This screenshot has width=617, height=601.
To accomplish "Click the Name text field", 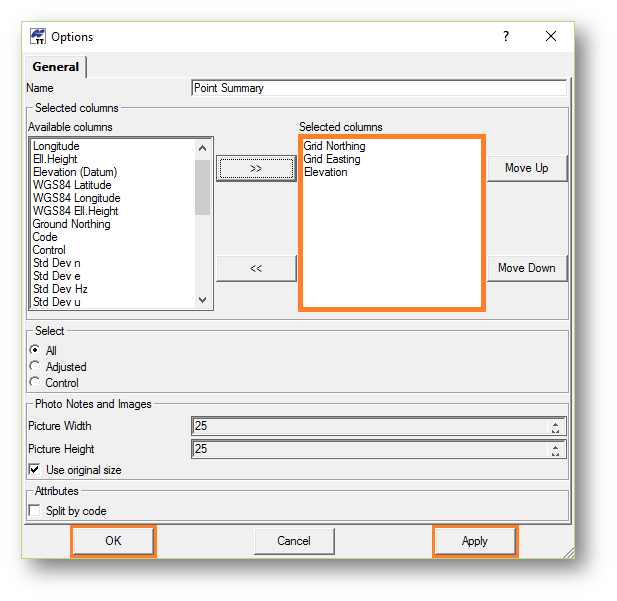I will [379, 88].
